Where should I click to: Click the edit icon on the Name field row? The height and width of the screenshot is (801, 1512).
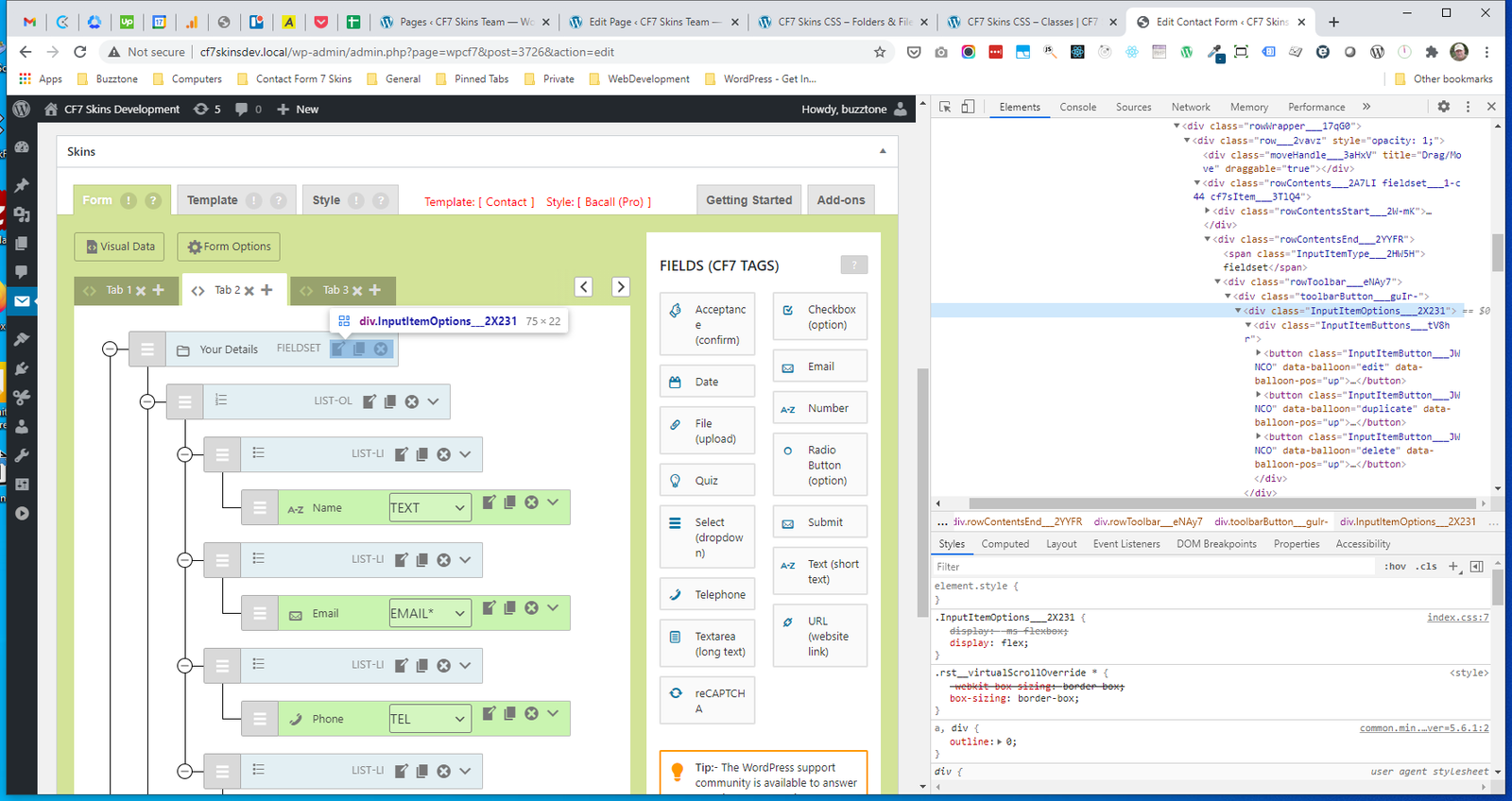489,503
